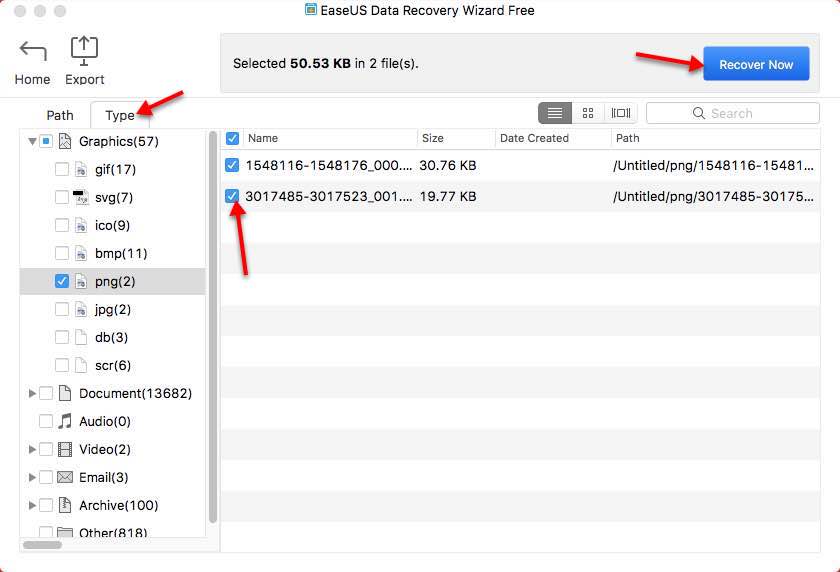
Task: Expand the Video(2) tree node
Action: tap(32, 449)
